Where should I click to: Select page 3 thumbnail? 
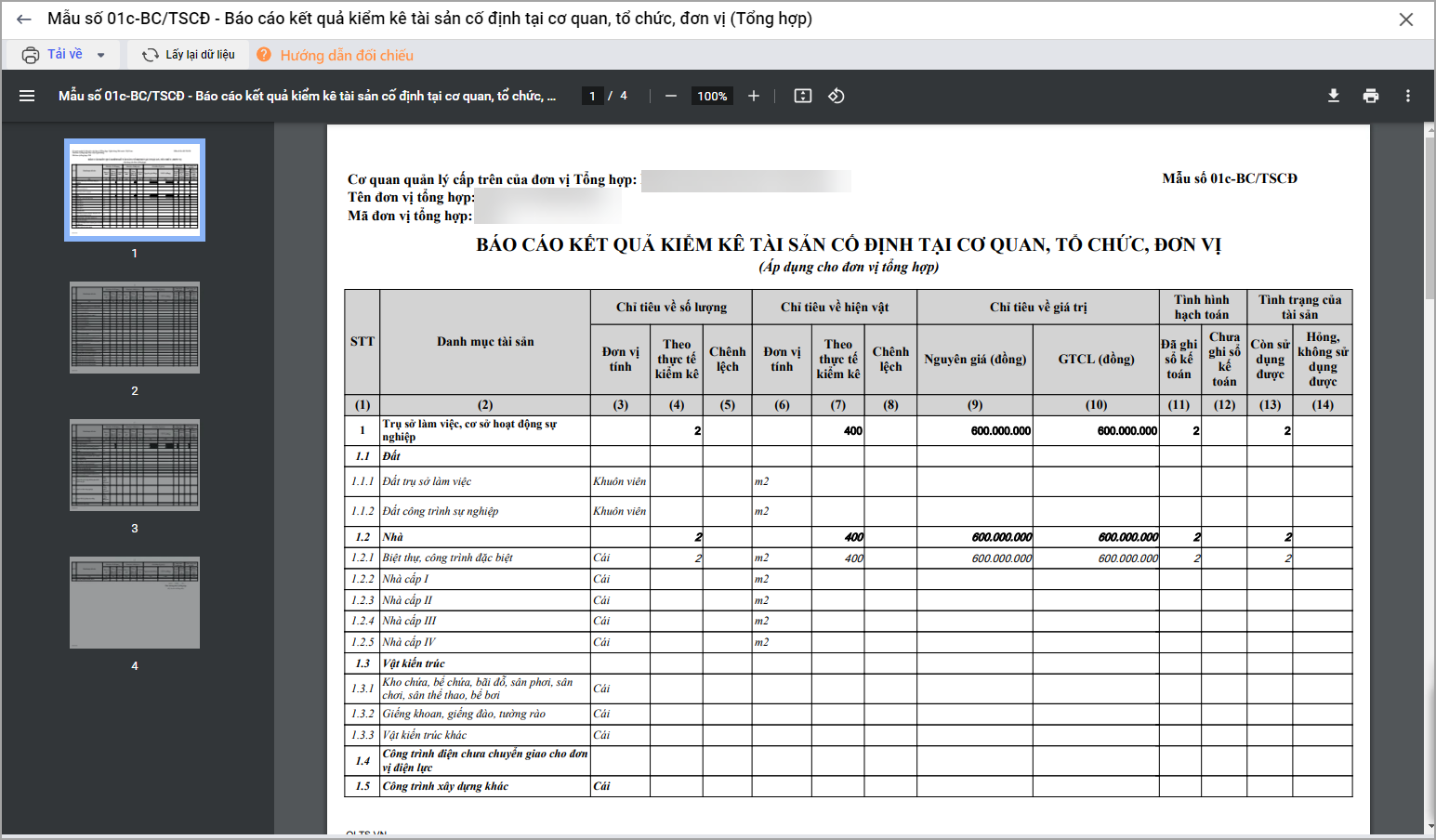point(135,466)
